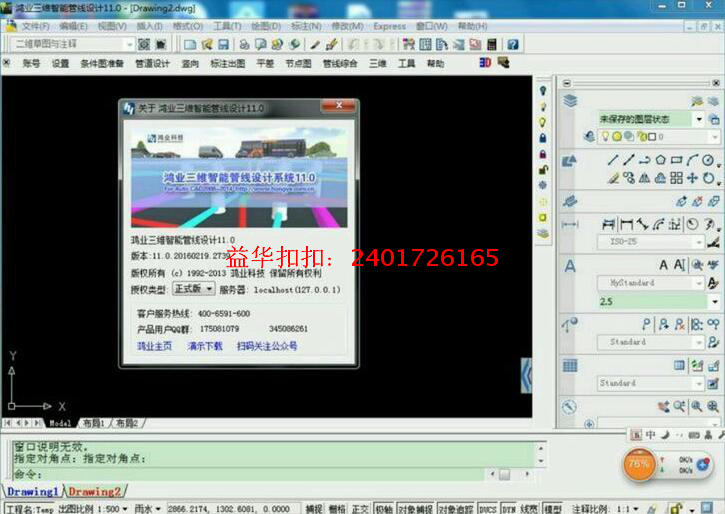Toggle DYN dynamic input in status bar

tap(509, 508)
